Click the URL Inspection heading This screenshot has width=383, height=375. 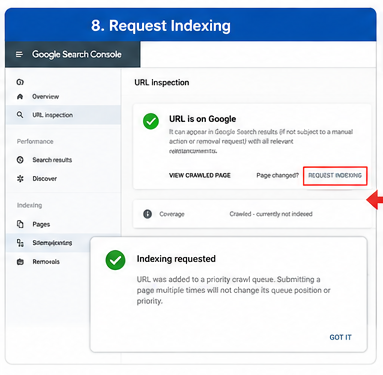162,82
